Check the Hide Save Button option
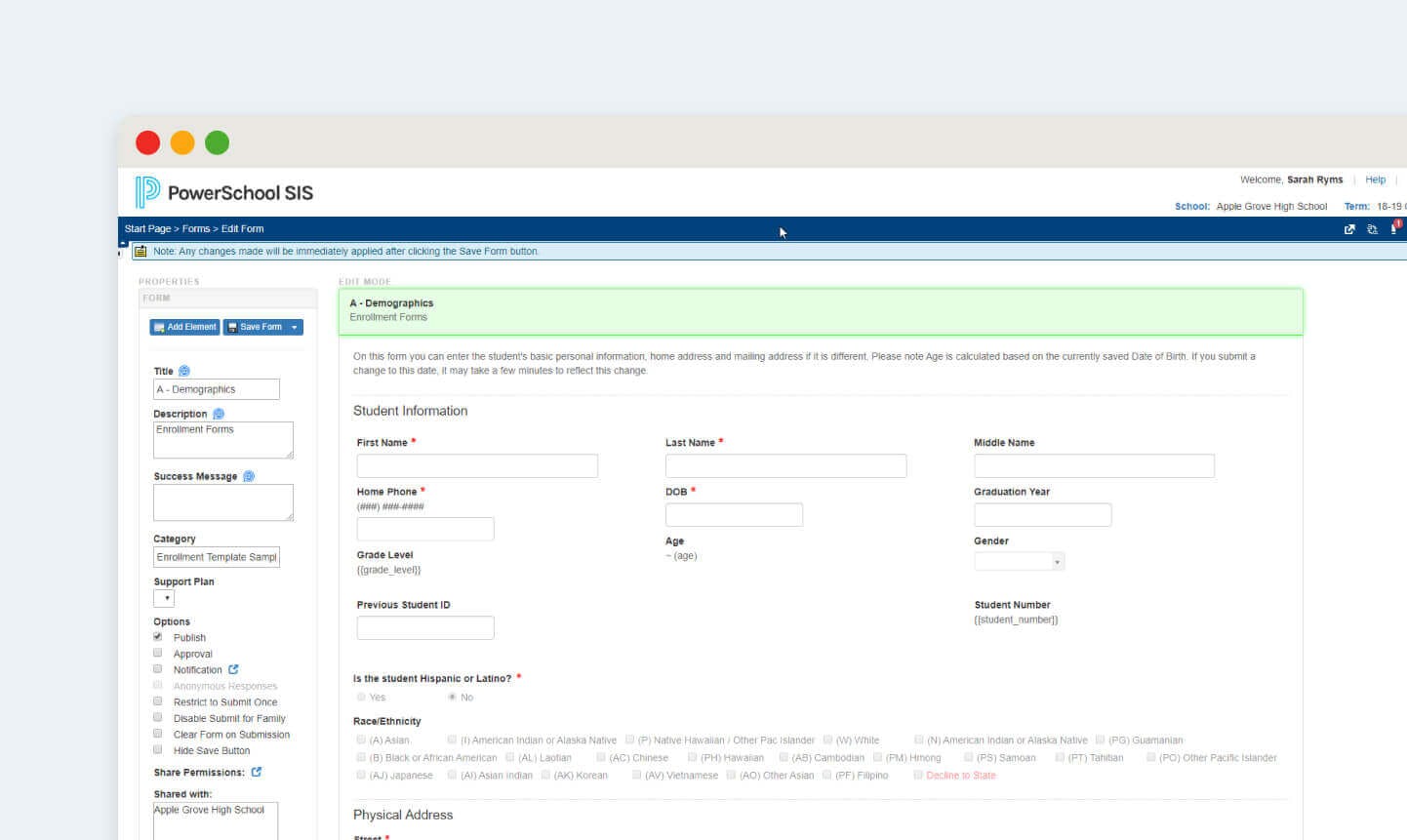Image resolution: width=1407 pixels, height=840 pixels. point(158,749)
